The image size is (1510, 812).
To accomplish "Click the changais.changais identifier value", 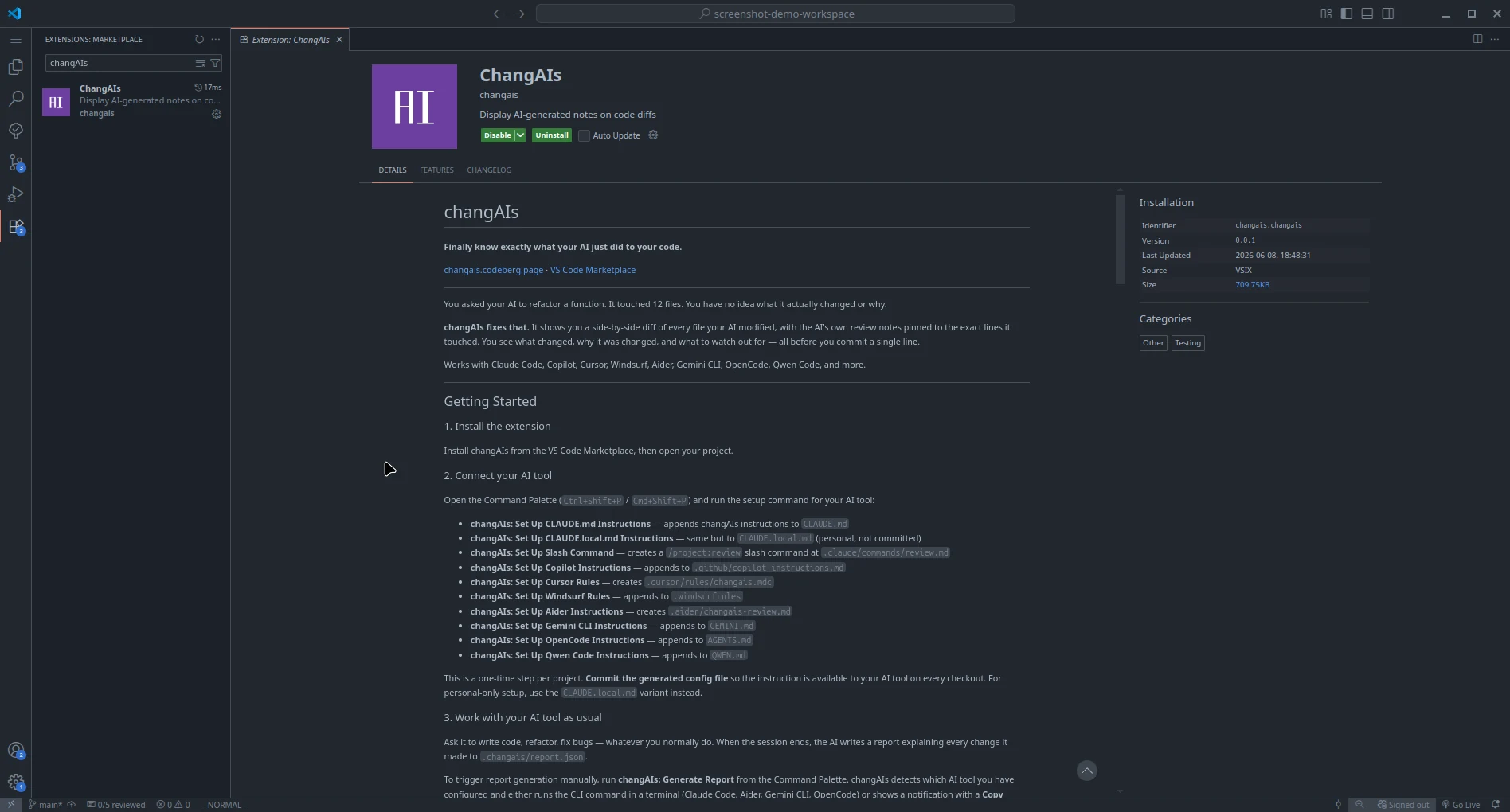I will (1268, 225).
